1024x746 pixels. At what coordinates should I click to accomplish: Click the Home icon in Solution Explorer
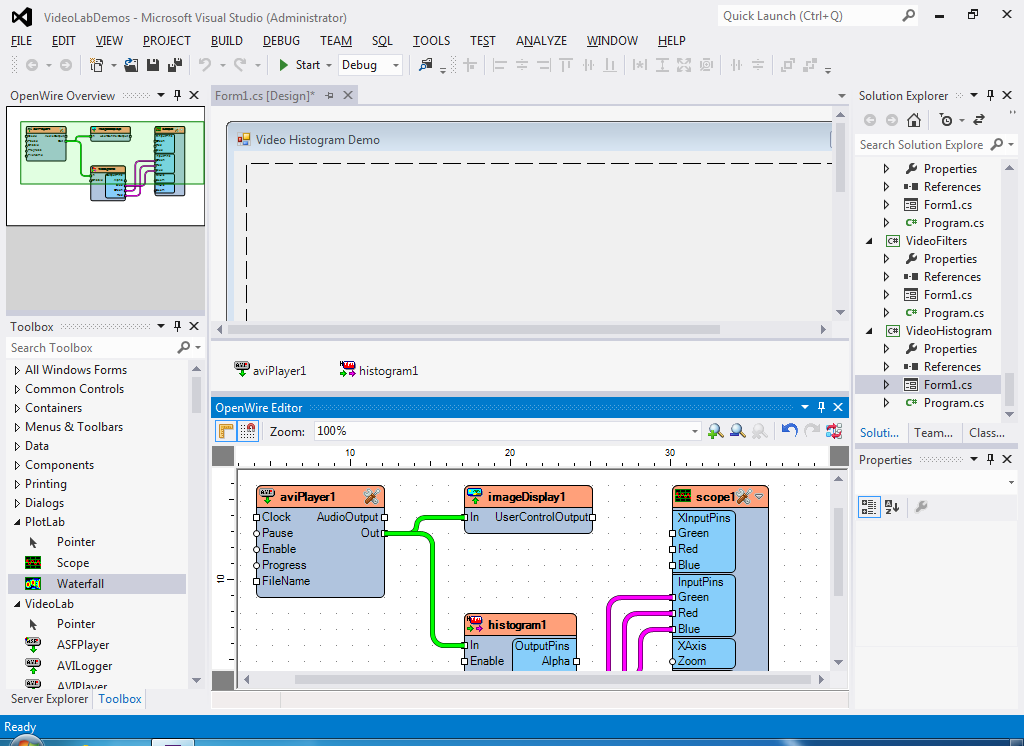[914, 120]
